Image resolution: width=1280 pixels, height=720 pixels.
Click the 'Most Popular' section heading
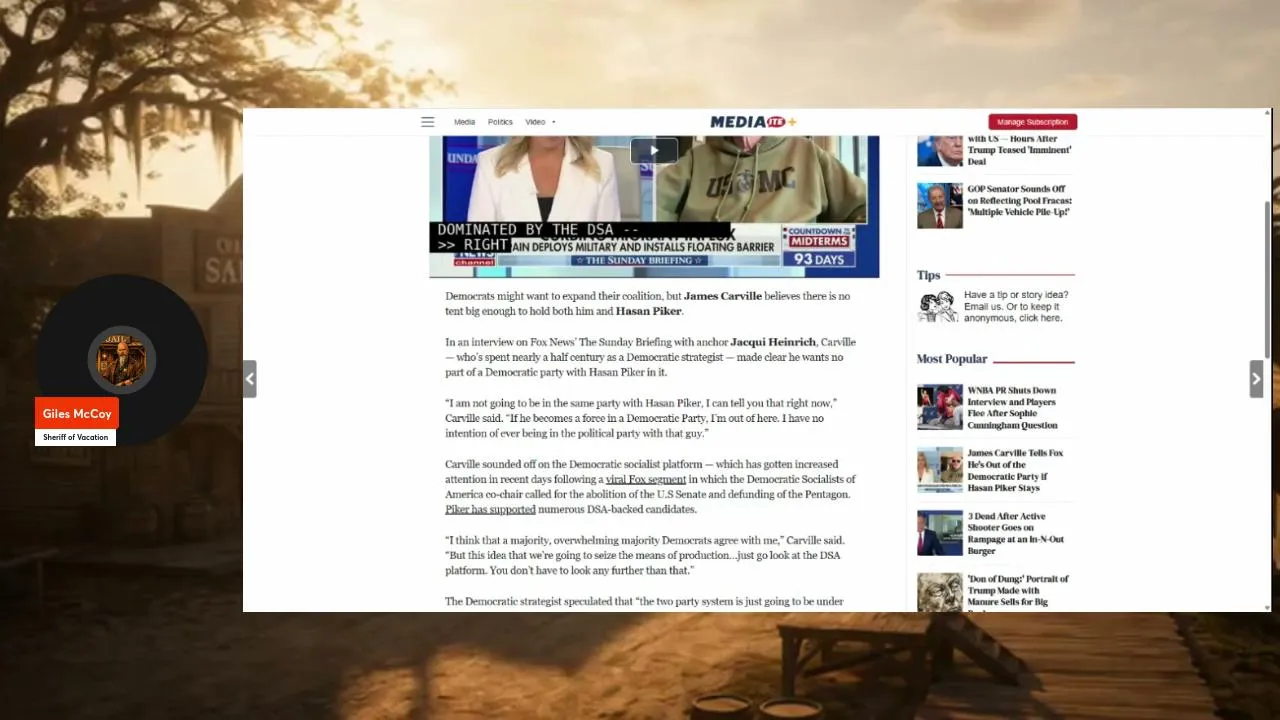952,359
